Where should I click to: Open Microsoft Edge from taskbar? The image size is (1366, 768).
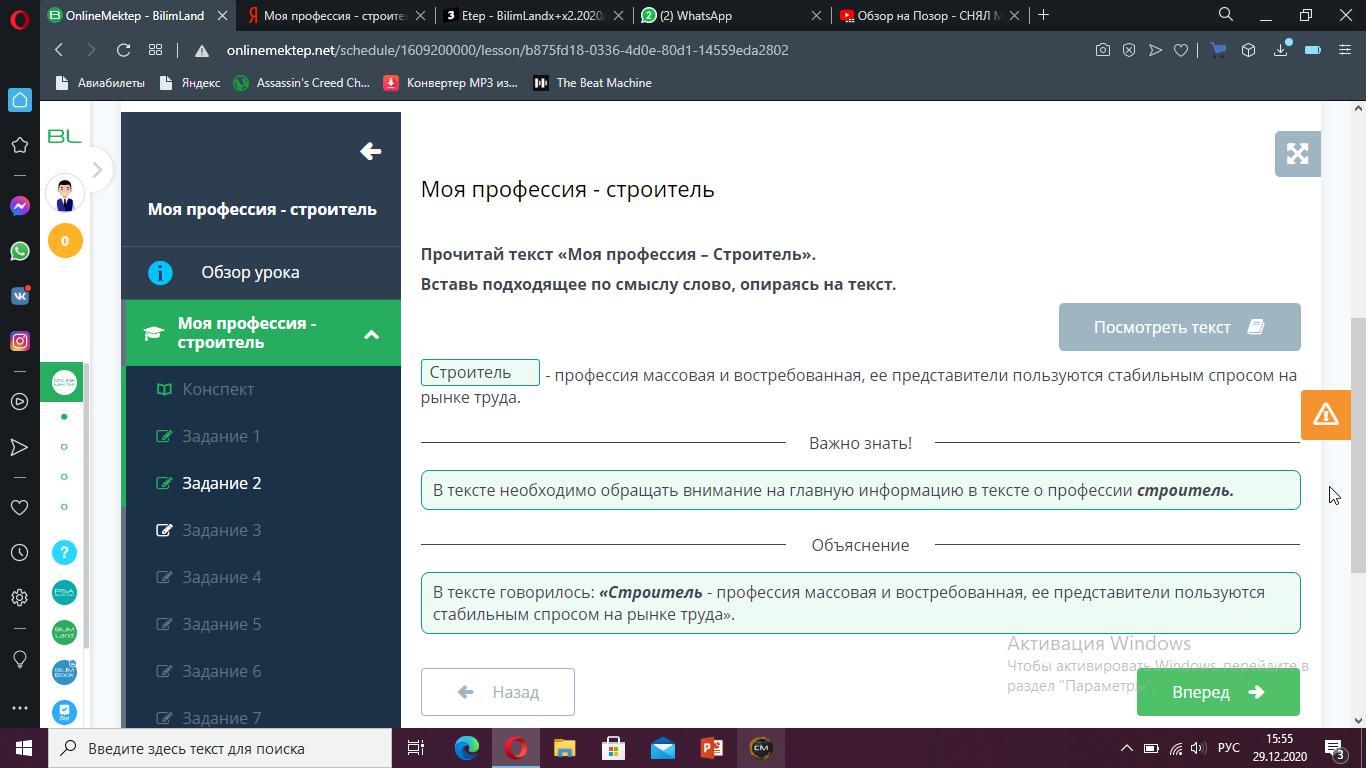[x=467, y=748]
